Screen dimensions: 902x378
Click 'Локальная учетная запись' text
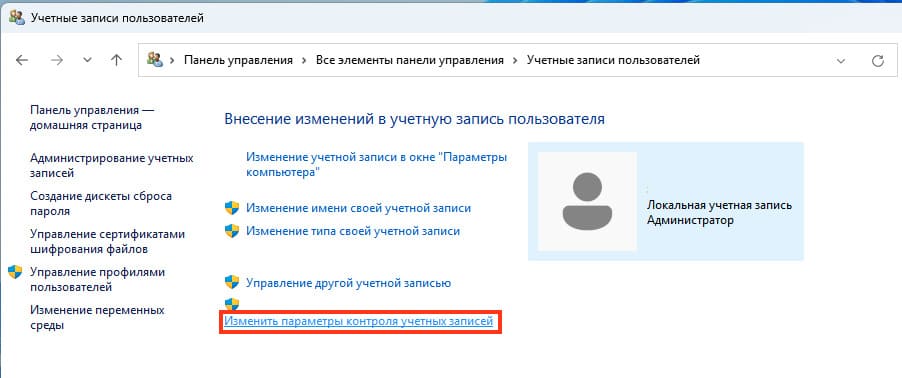tap(720, 205)
